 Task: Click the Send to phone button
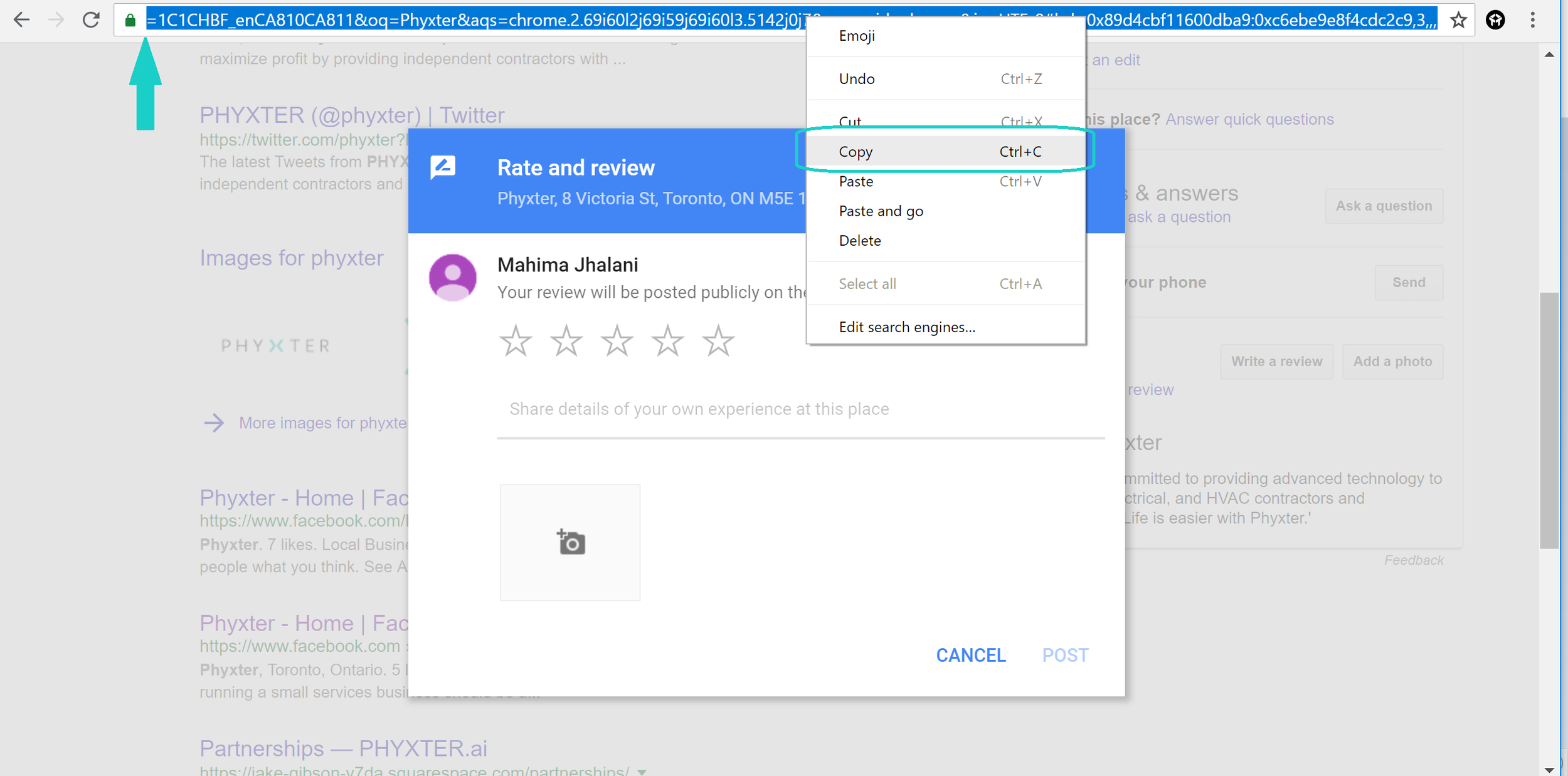pyautogui.click(x=1409, y=282)
